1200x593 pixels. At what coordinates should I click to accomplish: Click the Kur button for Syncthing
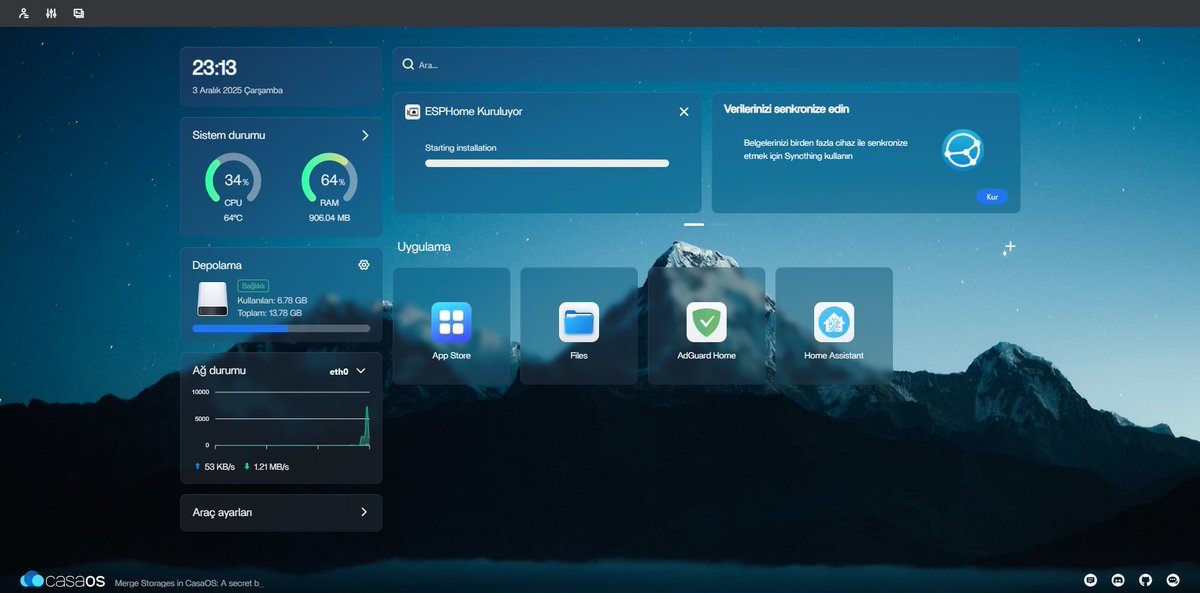992,197
